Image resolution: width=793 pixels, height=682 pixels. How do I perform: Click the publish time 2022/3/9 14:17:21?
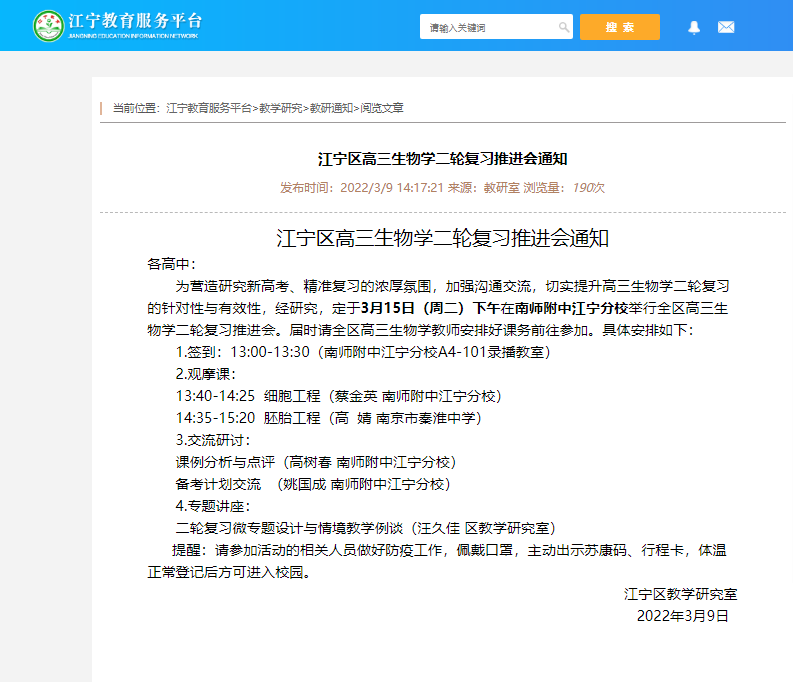click(x=391, y=188)
